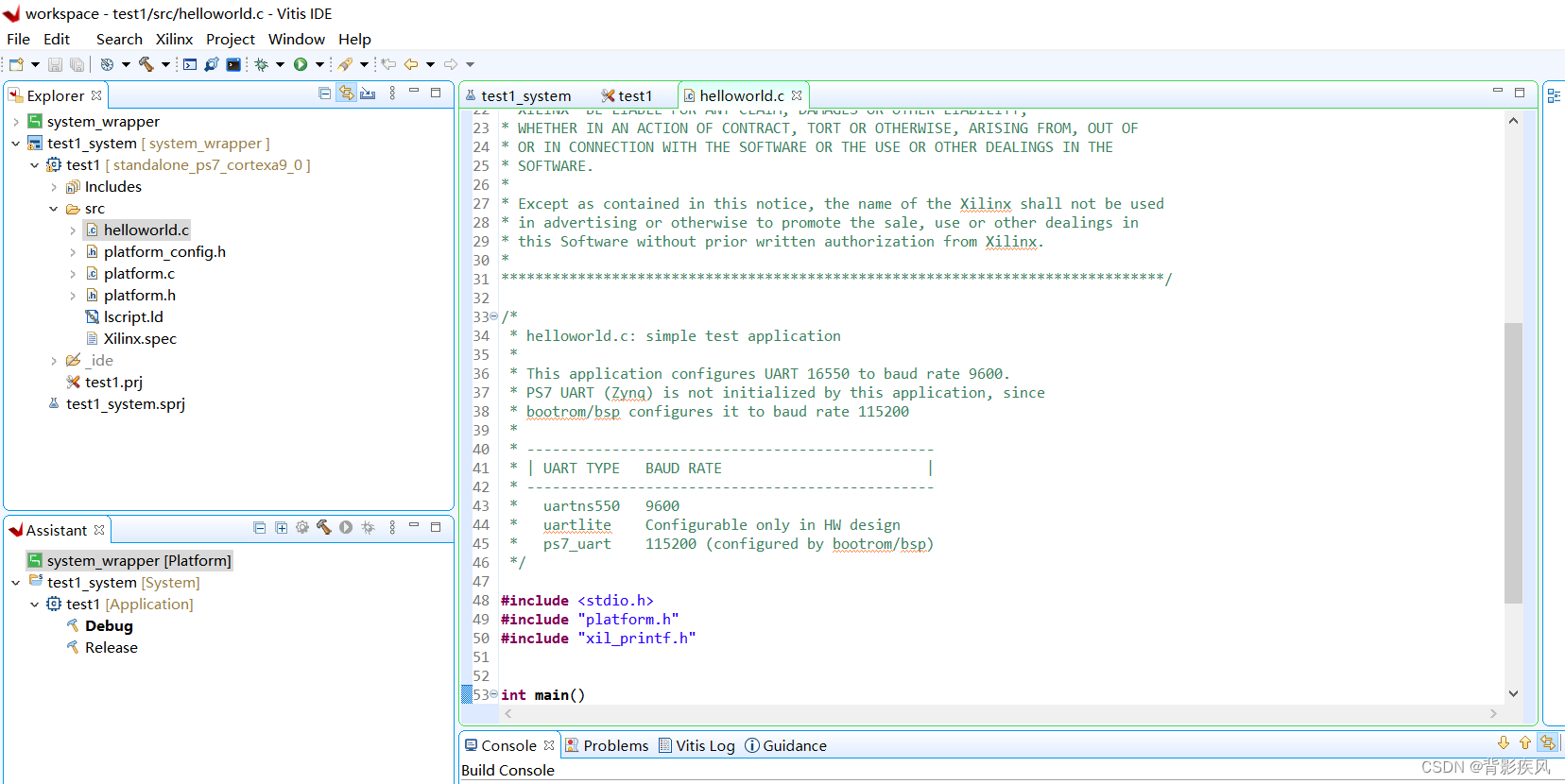Collapse all in Assistant panel
The image size is (1565, 784).
(260, 528)
